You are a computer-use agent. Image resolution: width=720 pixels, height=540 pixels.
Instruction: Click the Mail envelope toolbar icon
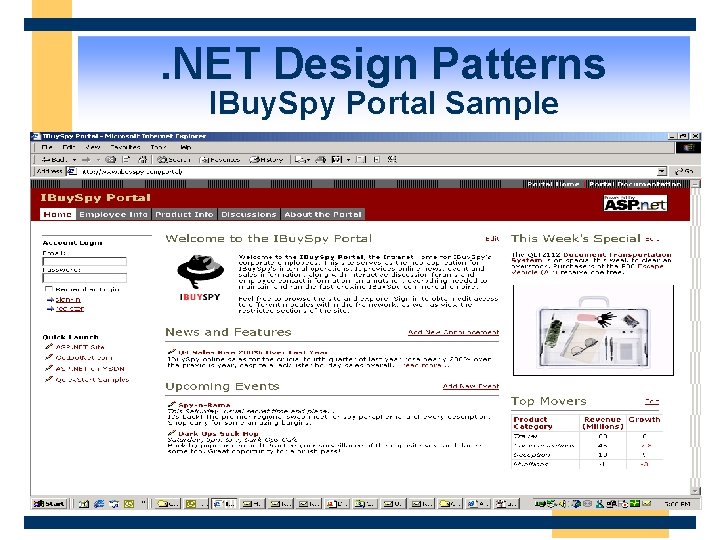[x=302, y=159]
